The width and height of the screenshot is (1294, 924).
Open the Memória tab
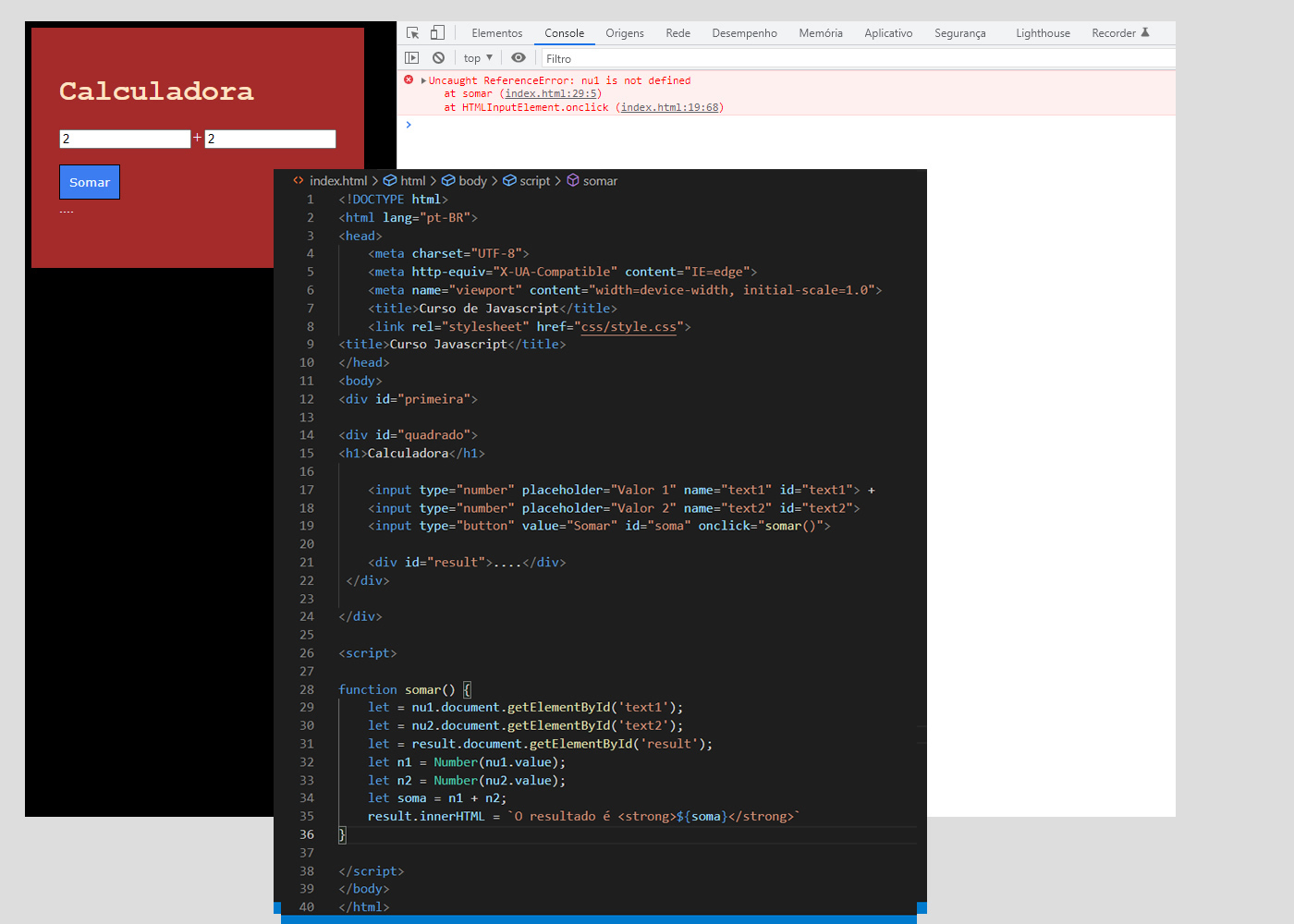[x=821, y=33]
